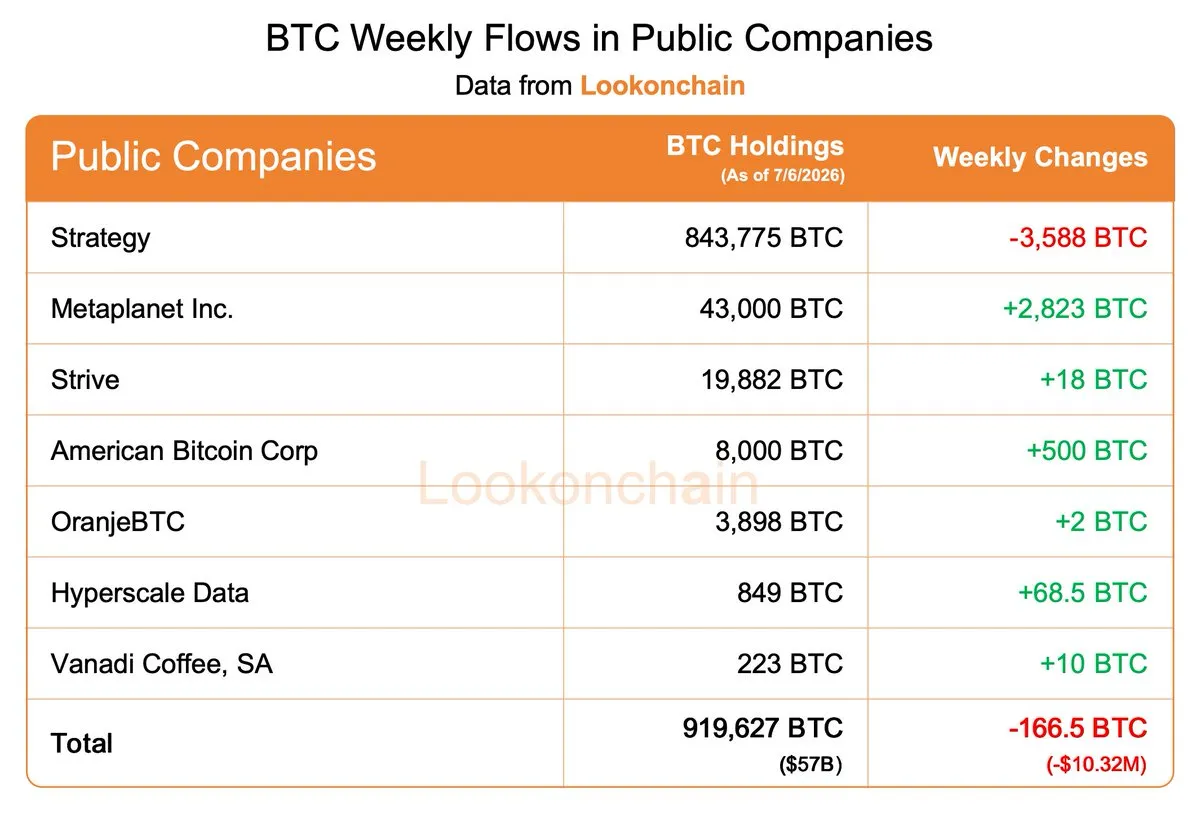Click the +2,823 BTC green value
Viewport: 1200px width, 818px height.
click(x=1075, y=309)
